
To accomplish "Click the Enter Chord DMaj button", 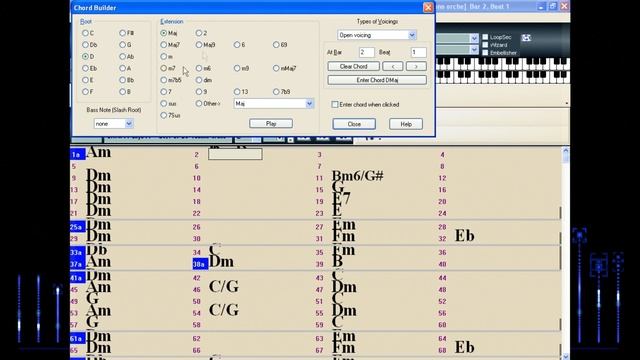I will pyautogui.click(x=377, y=80).
